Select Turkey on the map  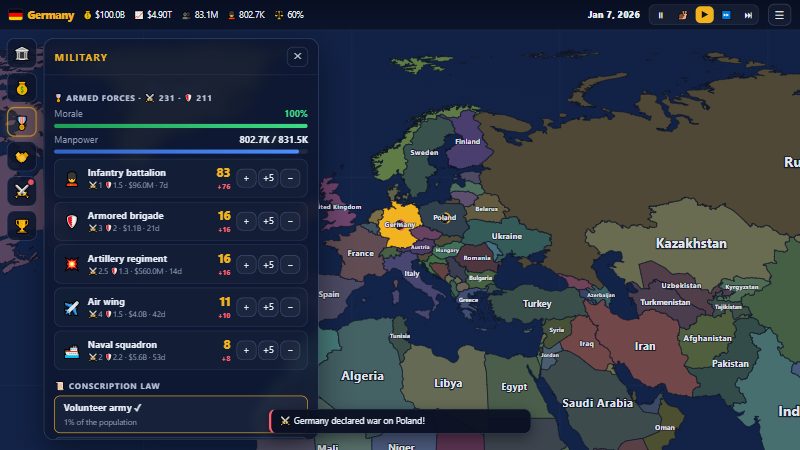click(537, 304)
